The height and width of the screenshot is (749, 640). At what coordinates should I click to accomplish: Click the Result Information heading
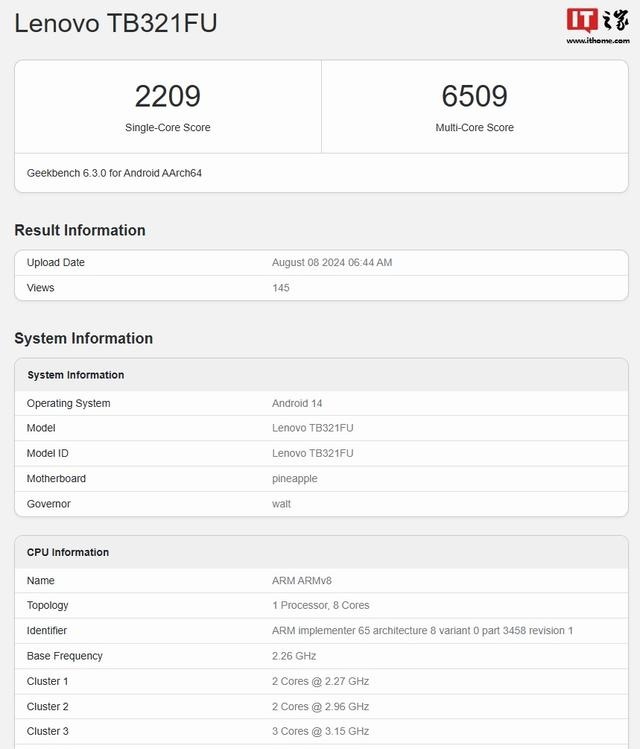tap(80, 230)
